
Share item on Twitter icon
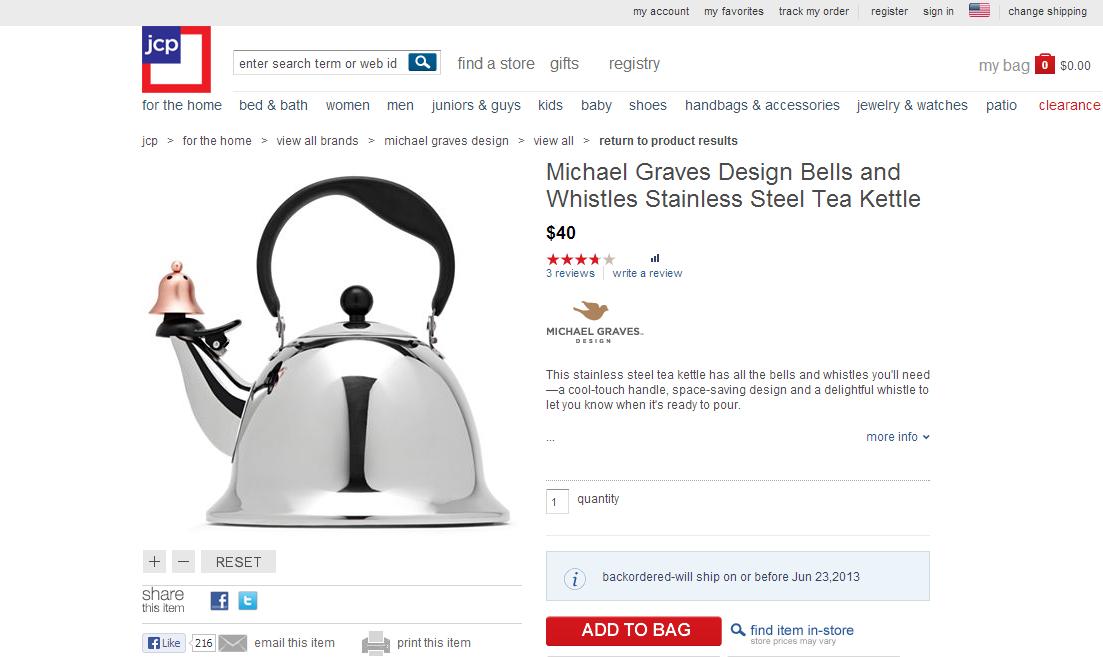coord(248,601)
